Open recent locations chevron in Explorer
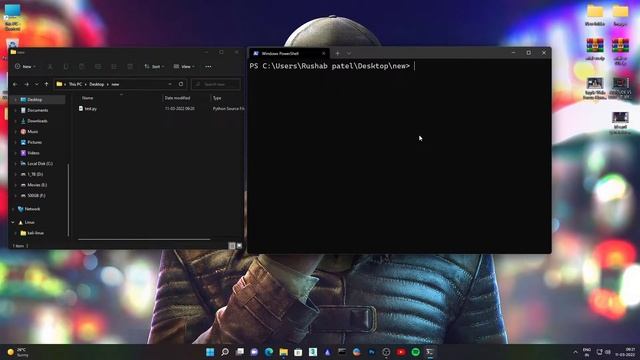 point(36,84)
